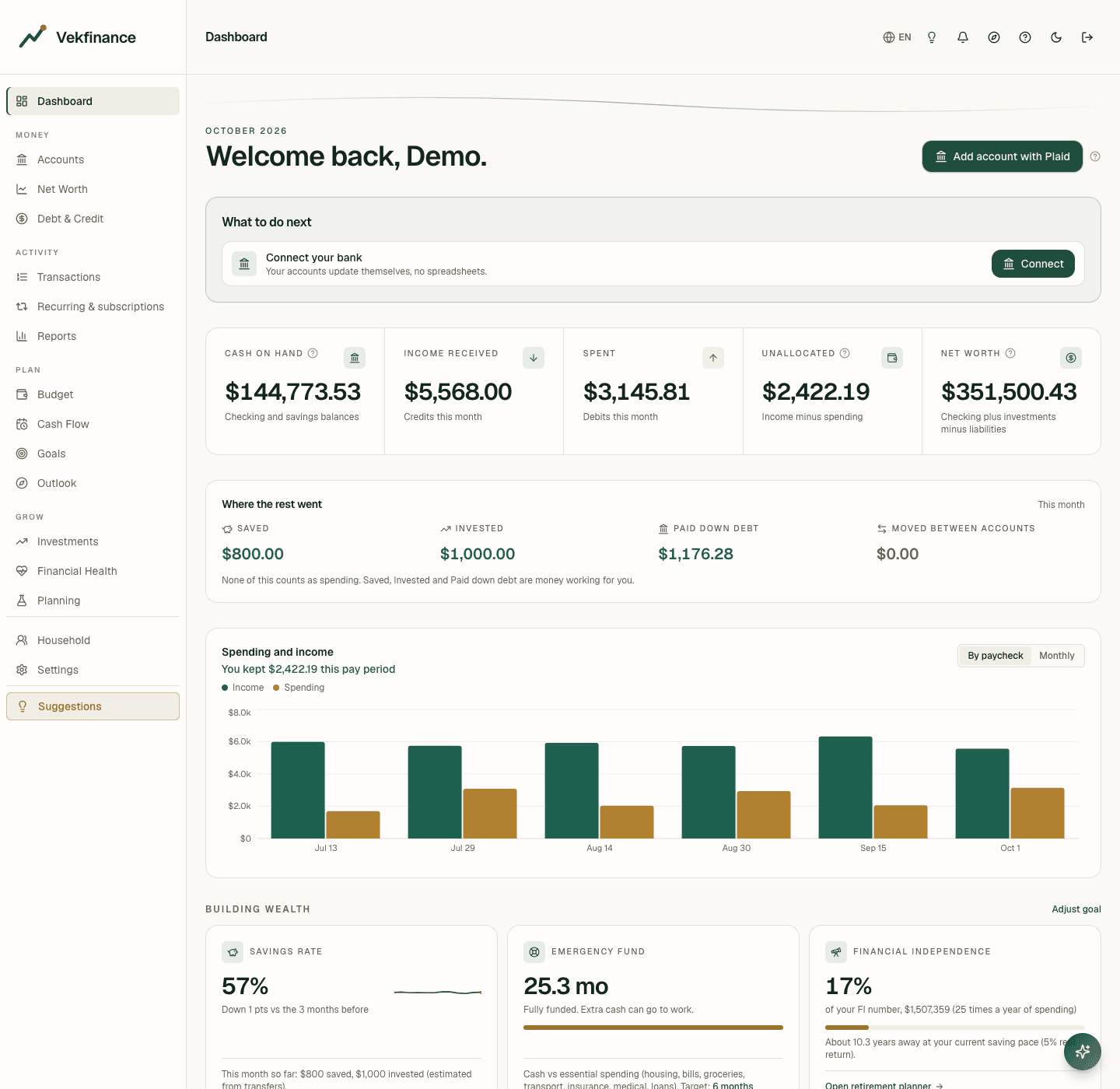Screen dimensions: 1120x1089
Task: Click the Vekfinance logo
Action: point(77,37)
